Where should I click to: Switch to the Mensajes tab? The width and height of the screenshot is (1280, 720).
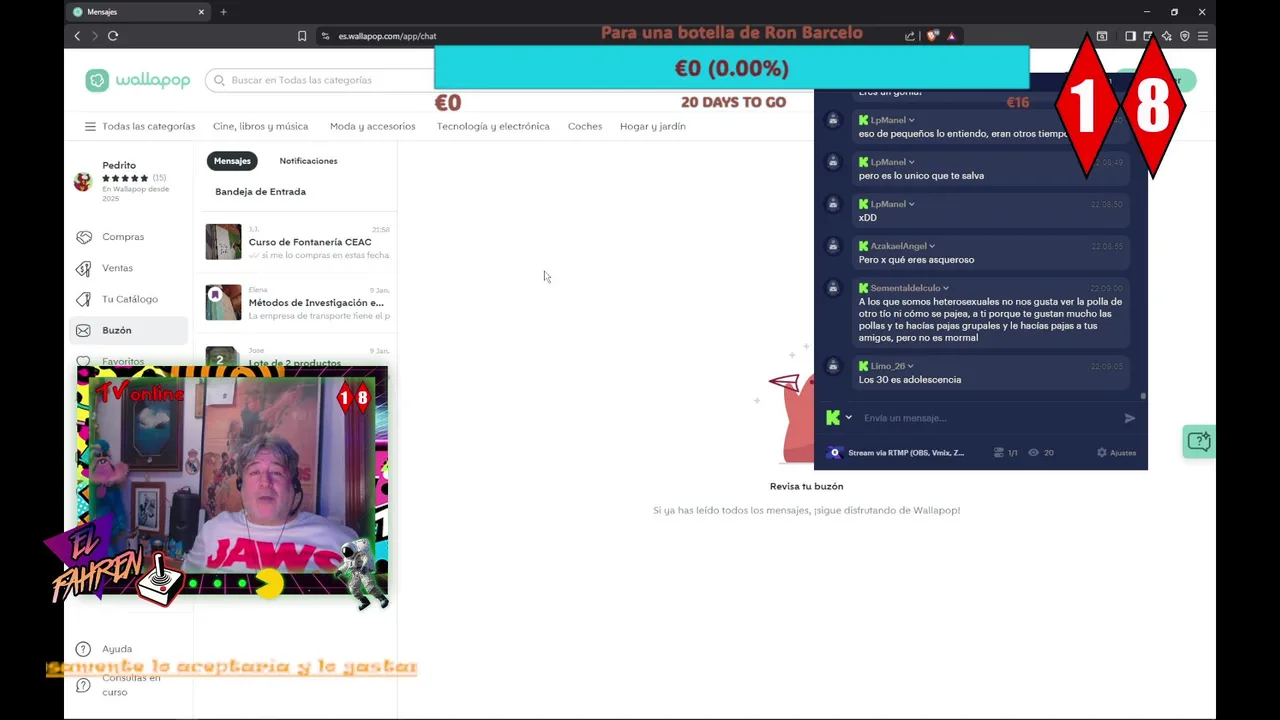click(x=232, y=161)
